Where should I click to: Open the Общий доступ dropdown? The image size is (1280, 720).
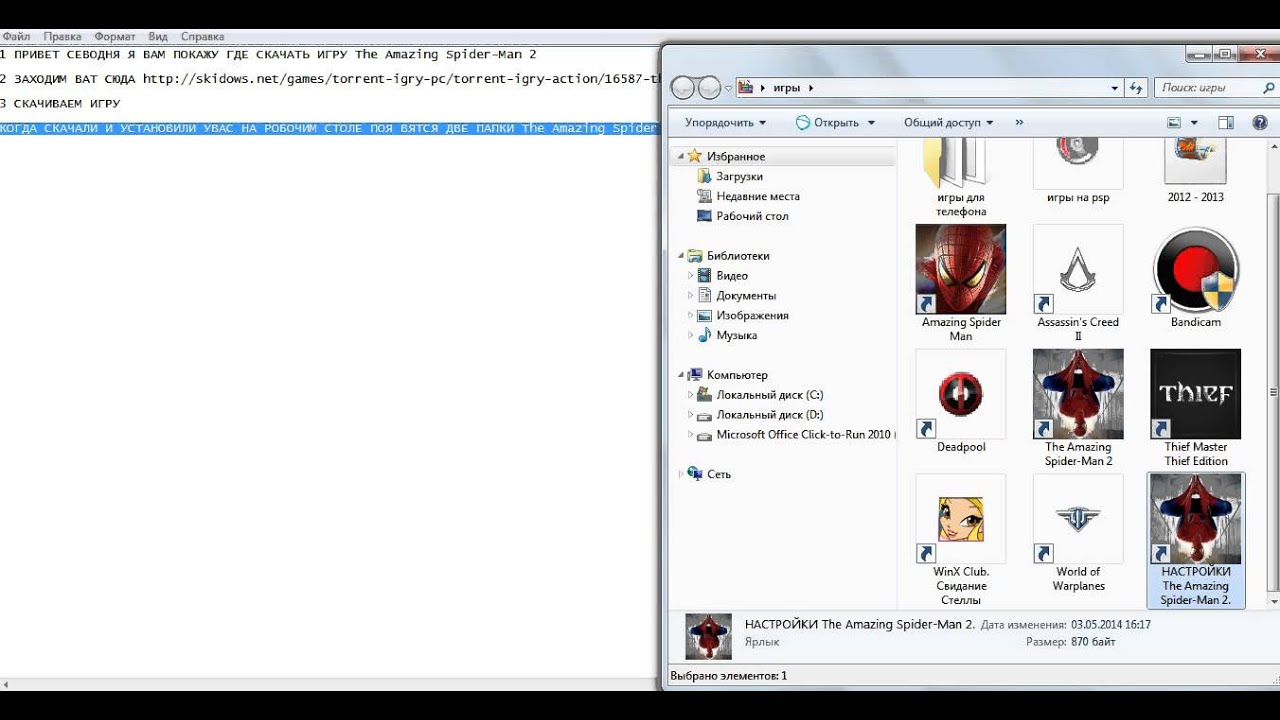coord(948,123)
